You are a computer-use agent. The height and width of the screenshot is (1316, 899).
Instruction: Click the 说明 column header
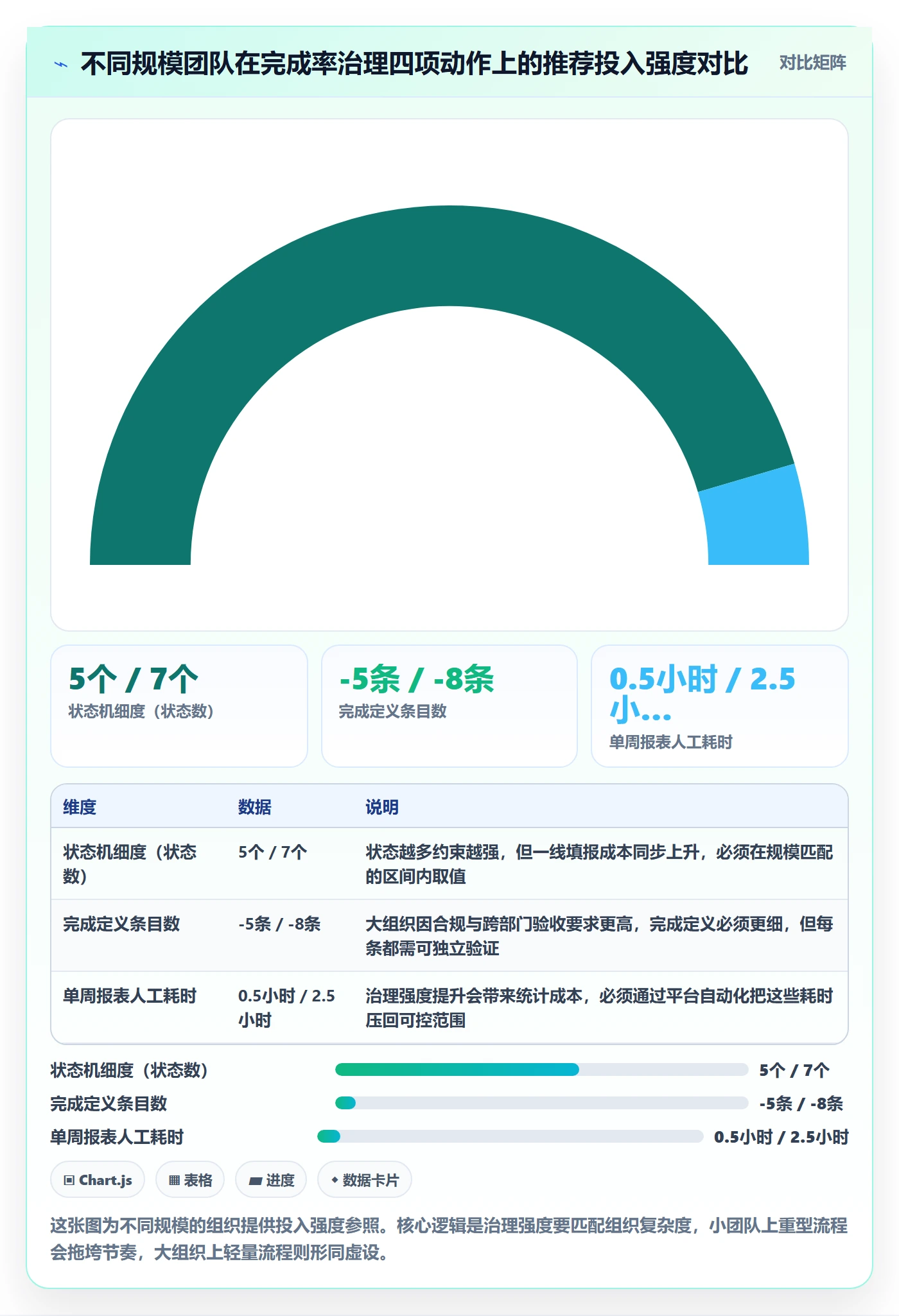click(382, 807)
